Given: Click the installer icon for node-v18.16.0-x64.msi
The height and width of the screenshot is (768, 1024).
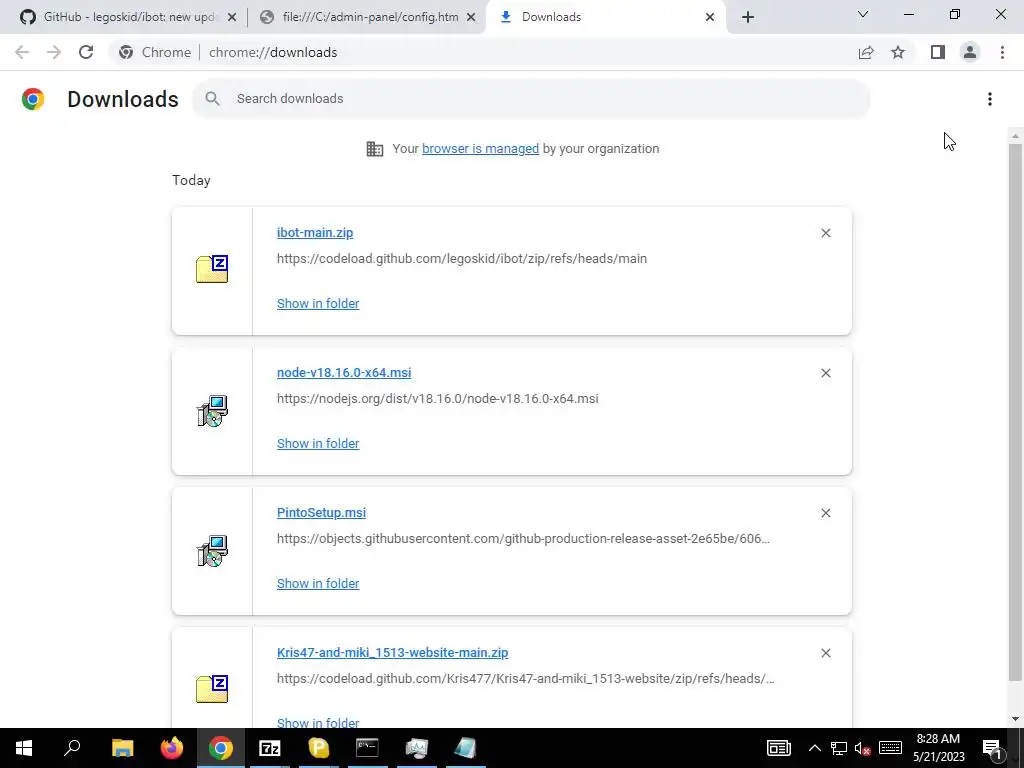Looking at the screenshot, I should click(x=212, y=411).
